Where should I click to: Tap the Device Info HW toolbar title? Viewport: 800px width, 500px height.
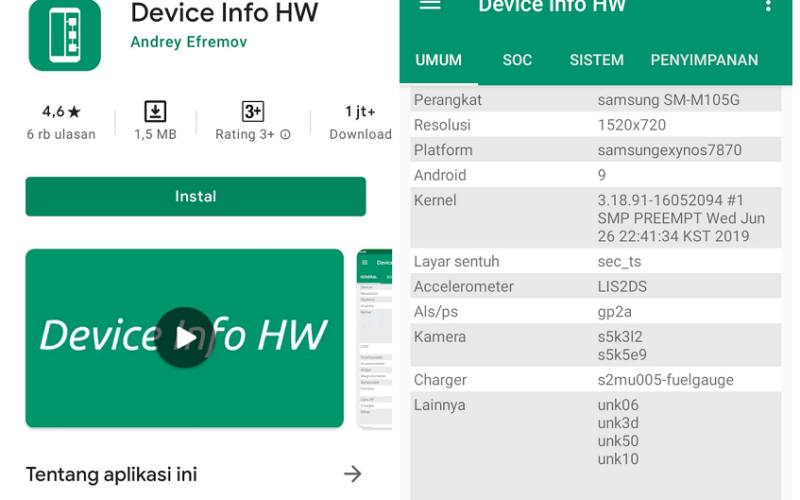tap(552, 6)
